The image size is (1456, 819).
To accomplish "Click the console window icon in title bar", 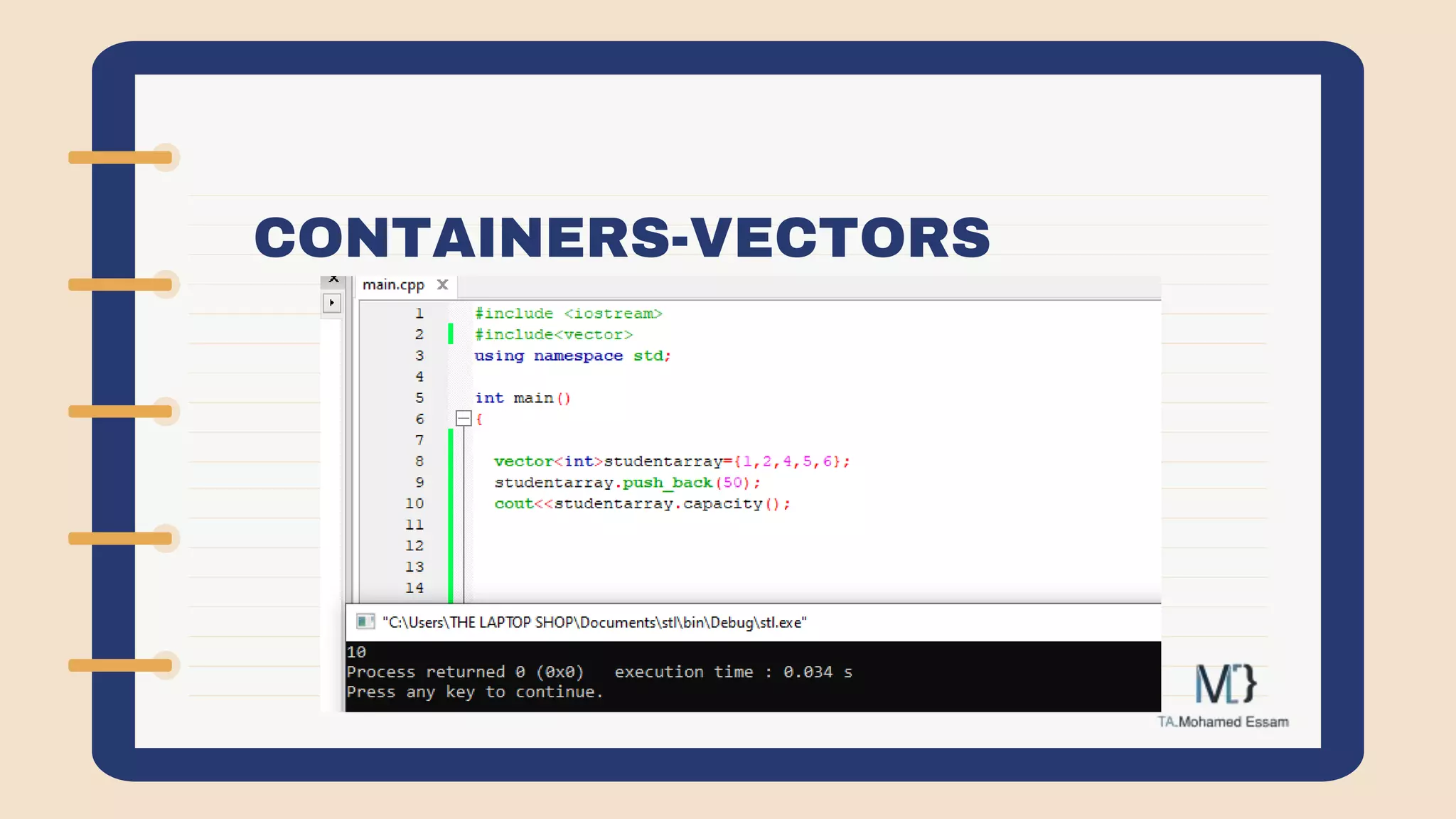I will click(x=365, y=622).
